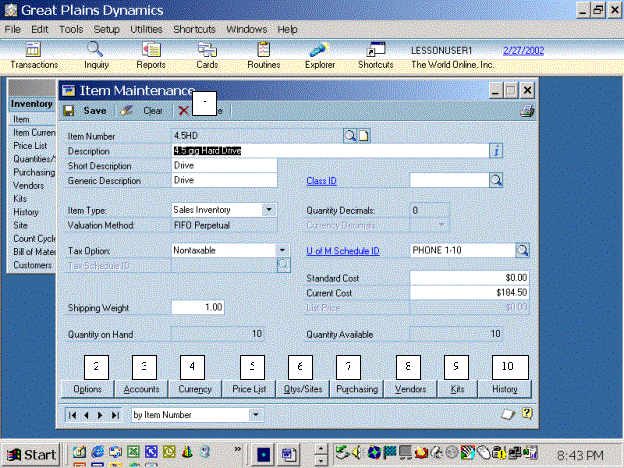
Task: Expand the Tax Option dropdown
Action: [283, 249]
